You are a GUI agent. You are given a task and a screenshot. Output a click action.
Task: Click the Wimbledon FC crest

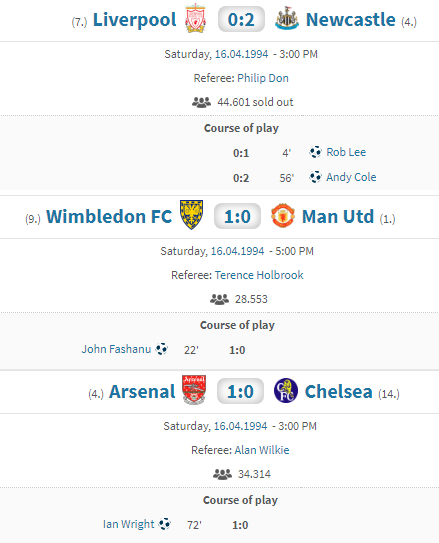(x=191, y=215)
